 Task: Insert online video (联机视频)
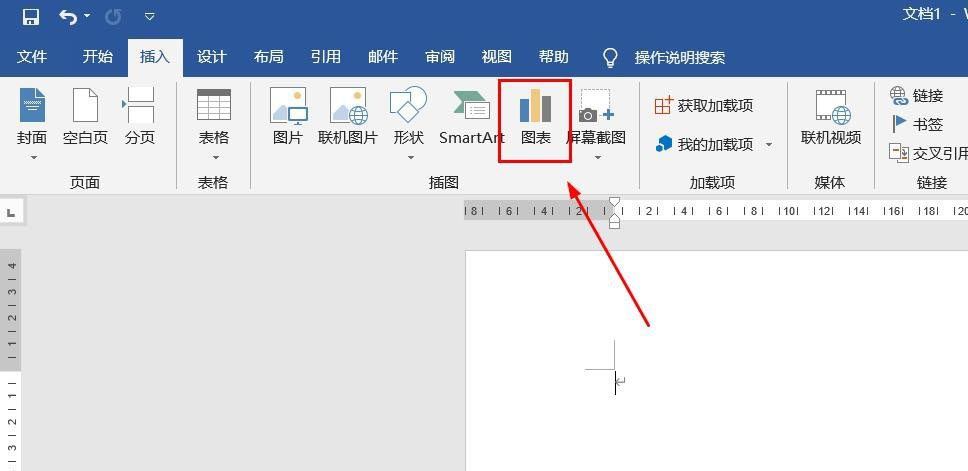click(831, 118)
